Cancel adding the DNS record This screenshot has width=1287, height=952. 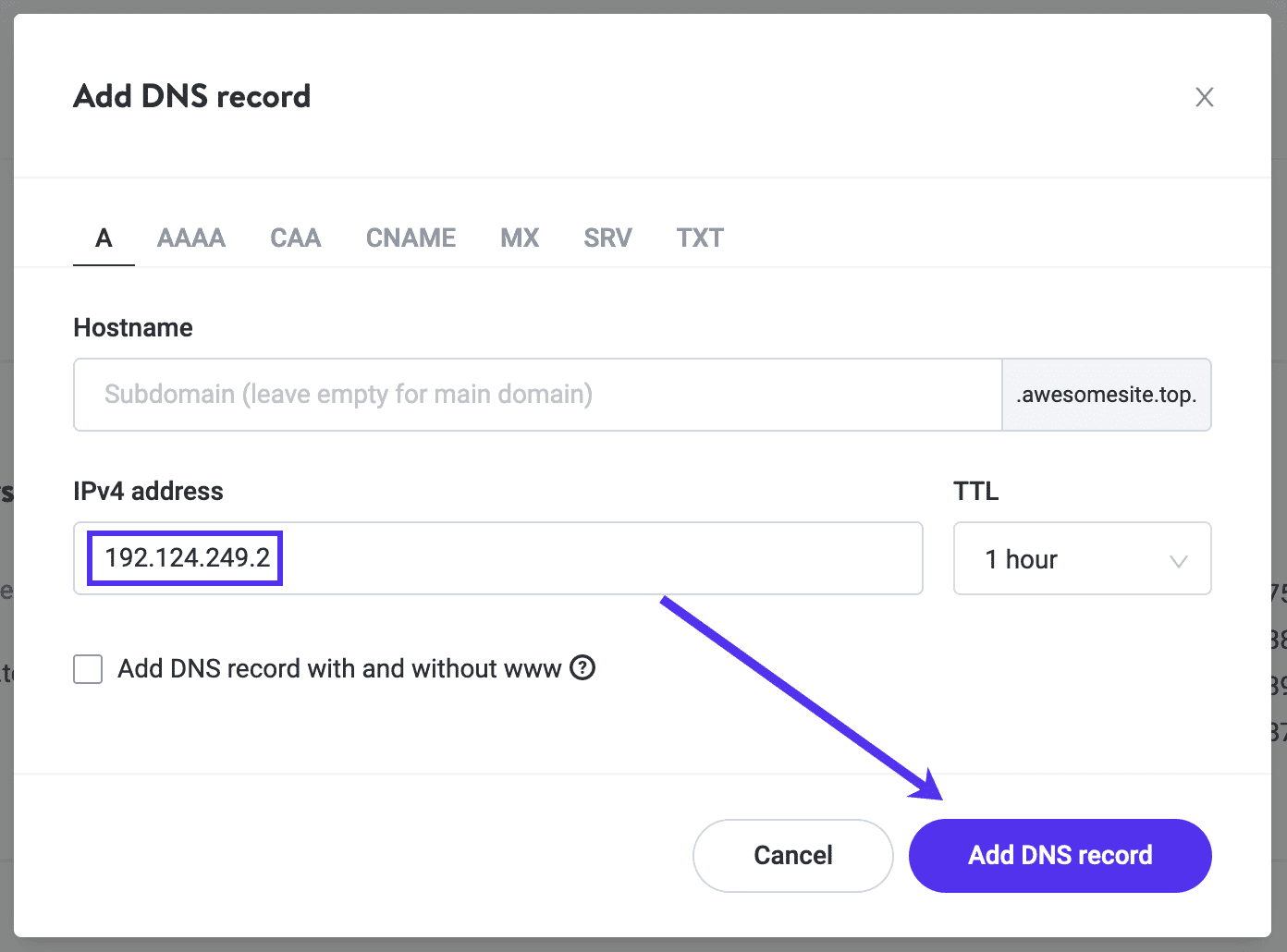click(792, 855)
